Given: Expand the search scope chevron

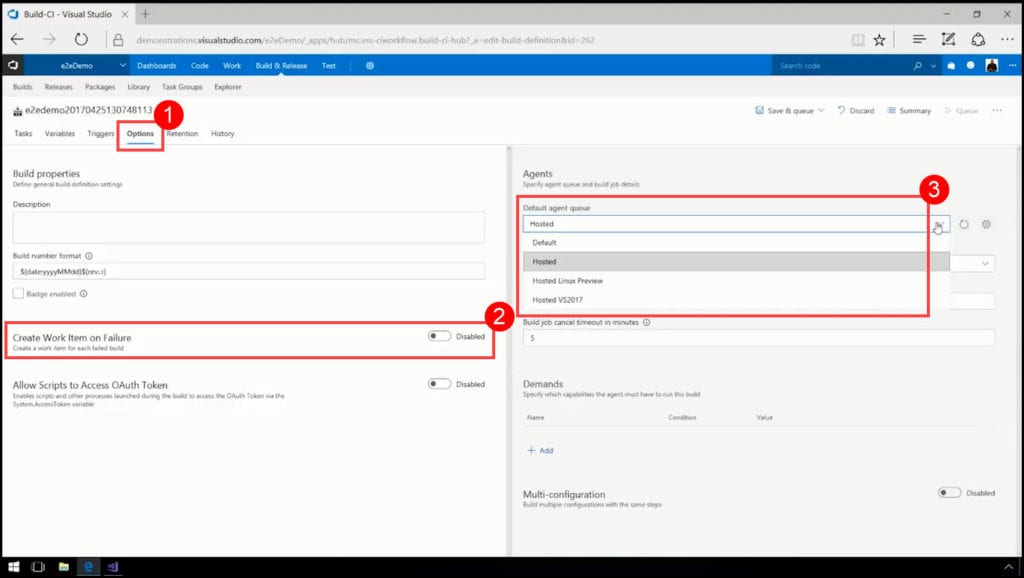Looking at the screenshot, I should tap(933, 66).
